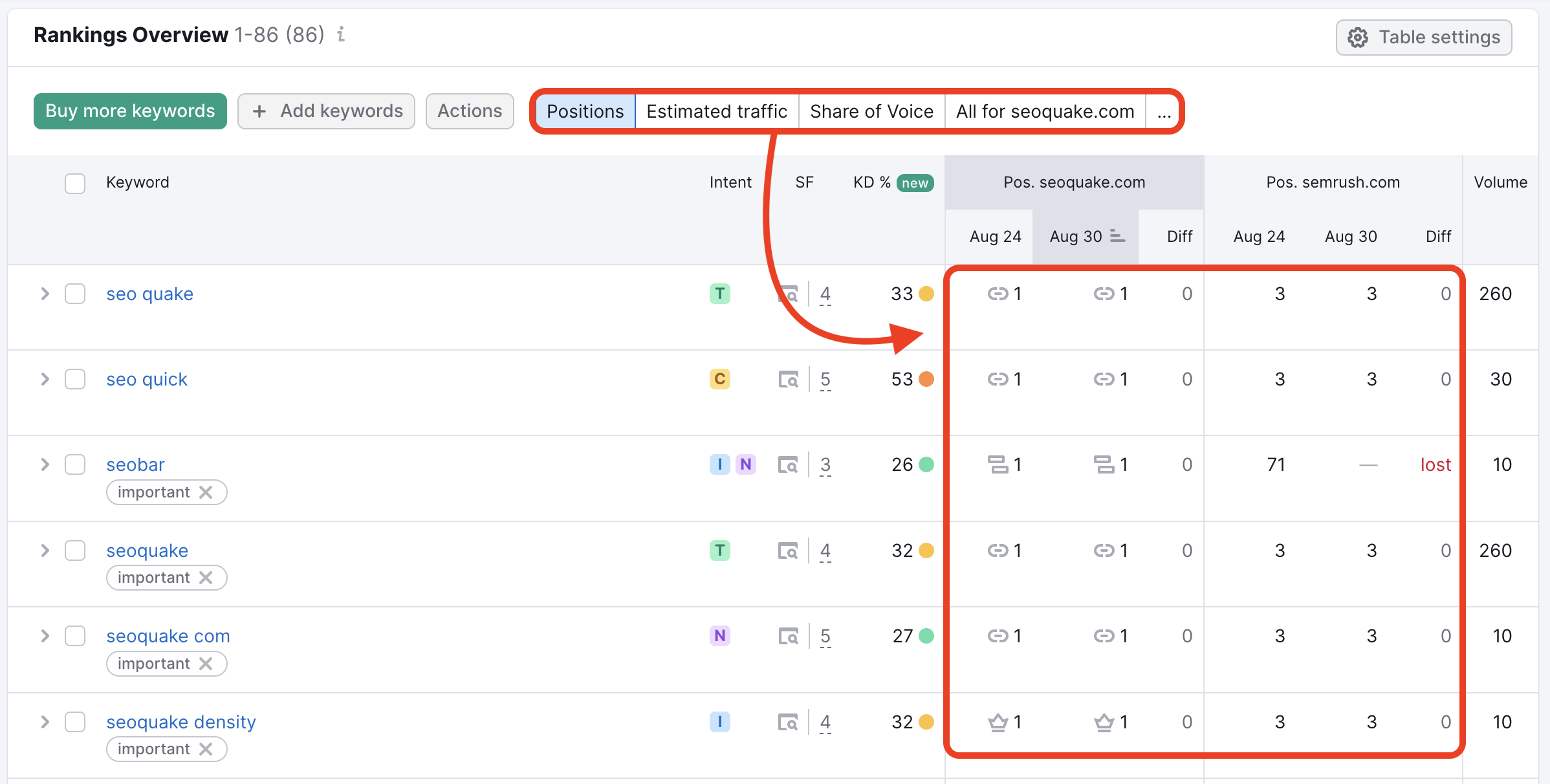
Task: Check the seo quake row checkbox
Action: [75, 294]
